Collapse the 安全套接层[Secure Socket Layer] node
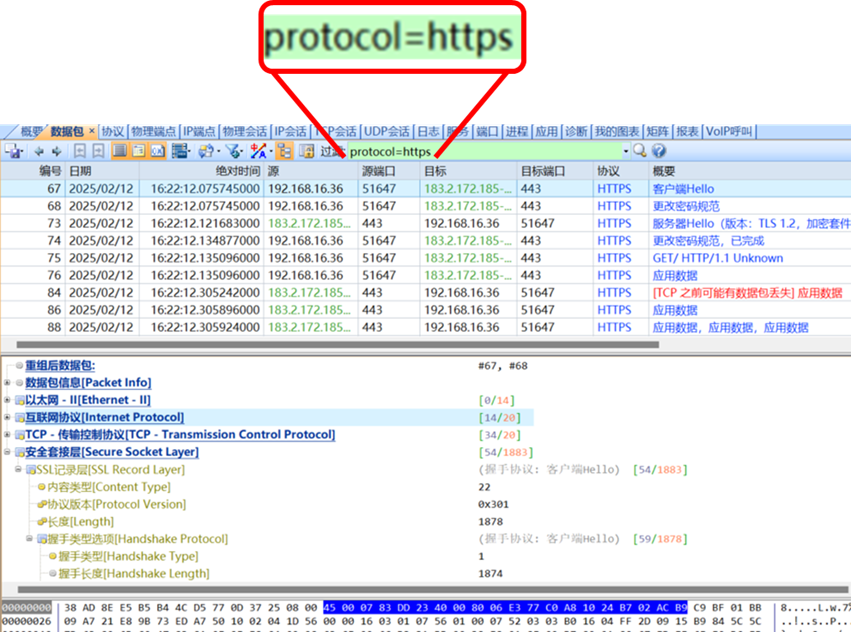The width and height of the screenshot is (851, 632). [x=7, y=452]
